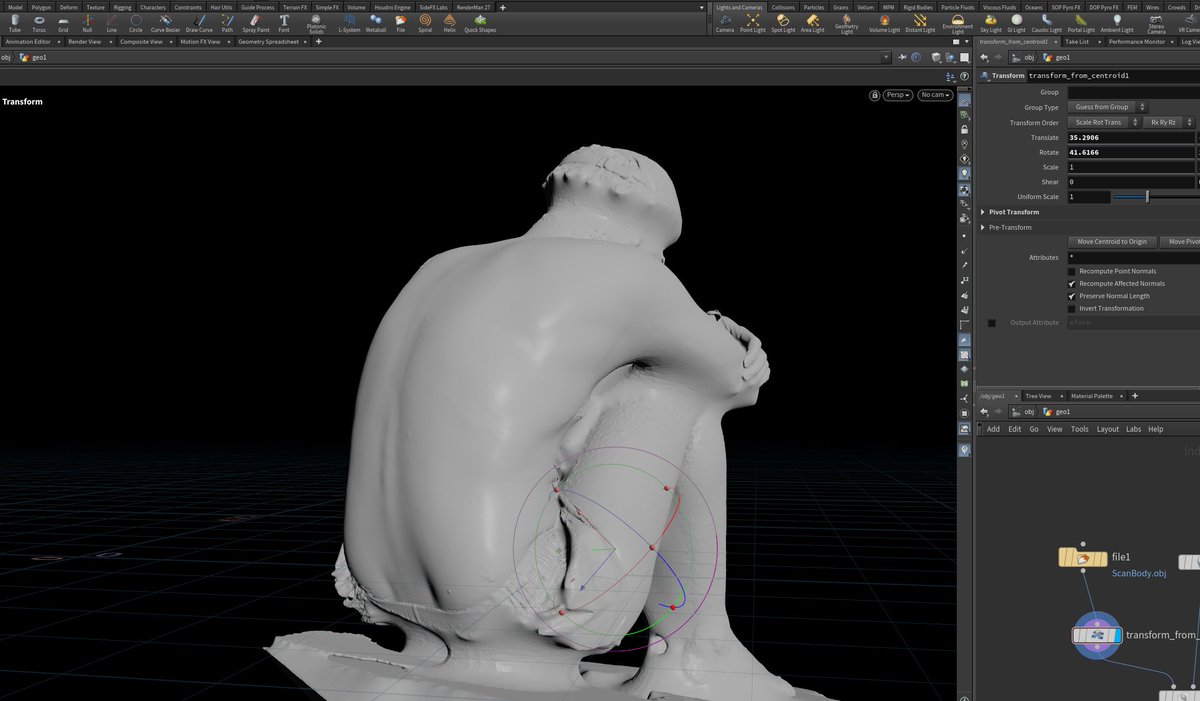Click the Attributes input field

(1132, 257)
